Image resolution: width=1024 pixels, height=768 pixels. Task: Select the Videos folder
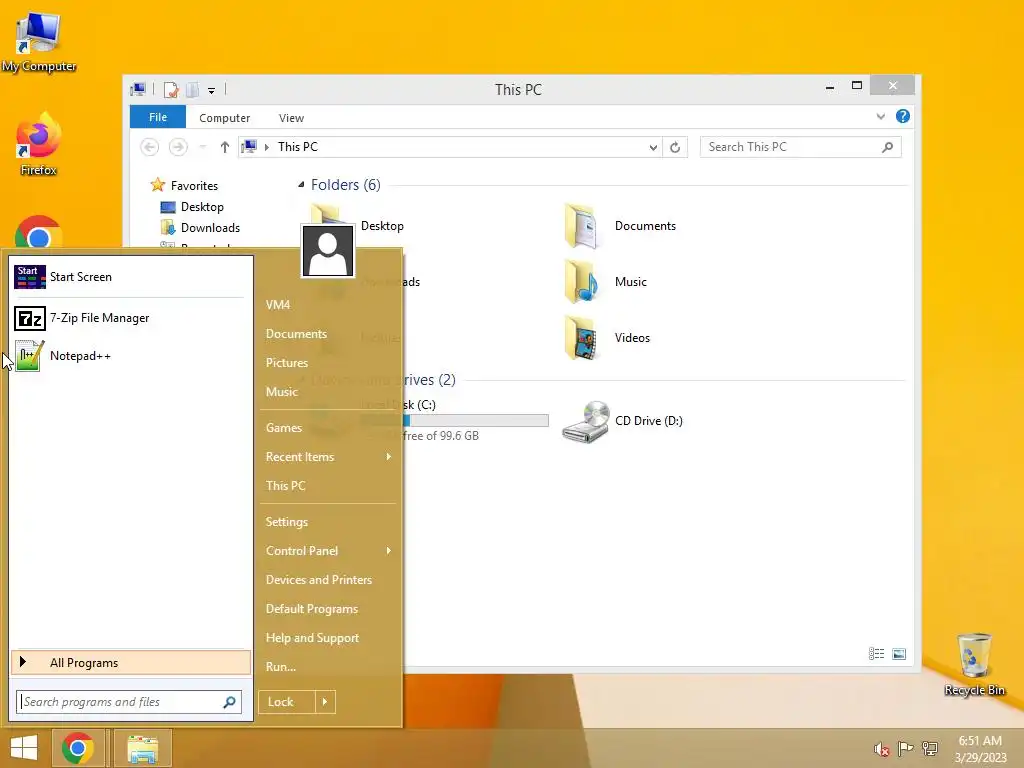(607, 338)
